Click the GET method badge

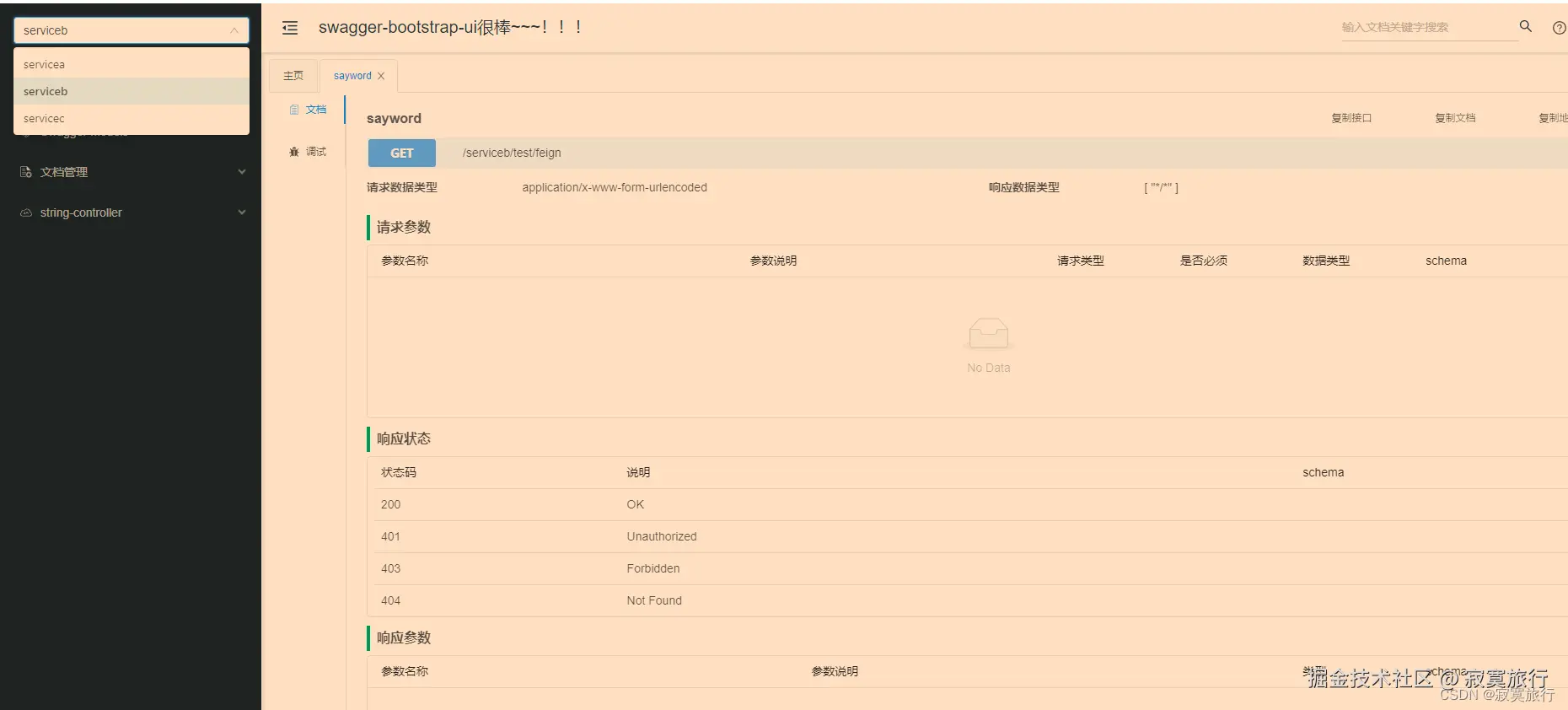[x=402, y=153]
